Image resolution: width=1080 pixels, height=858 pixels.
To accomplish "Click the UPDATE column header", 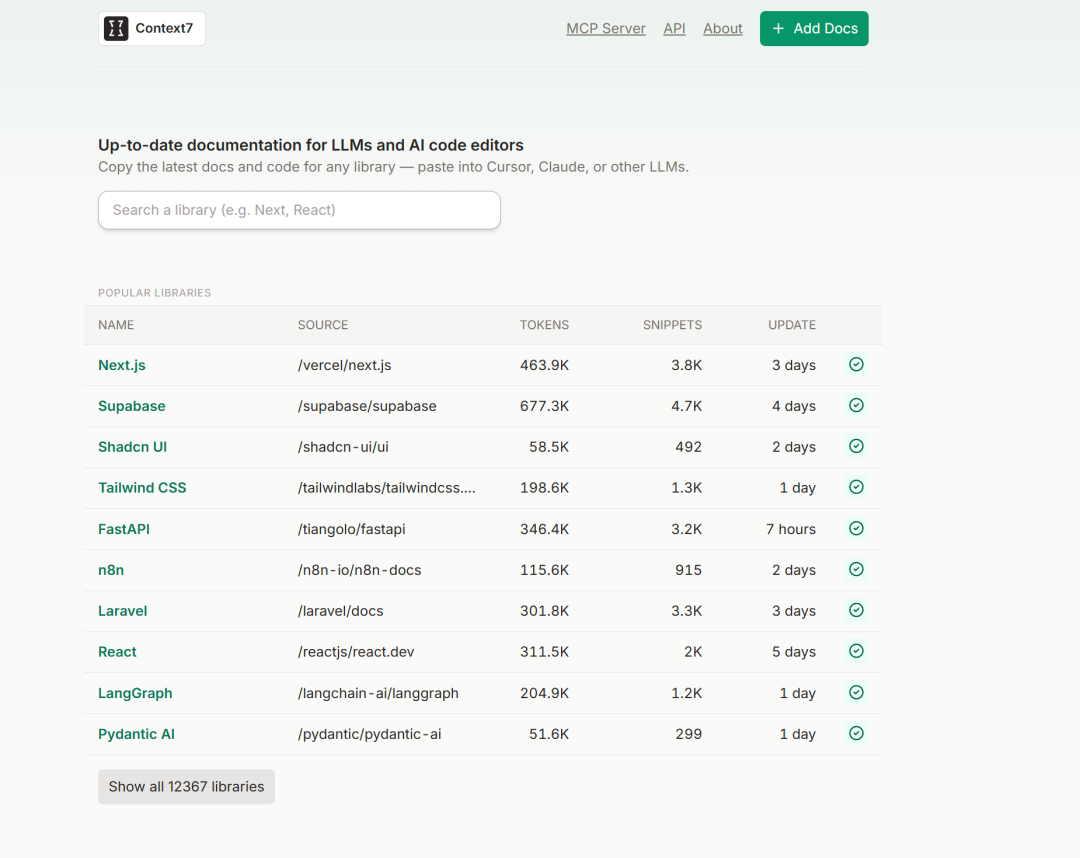I will tap(791, 325).
